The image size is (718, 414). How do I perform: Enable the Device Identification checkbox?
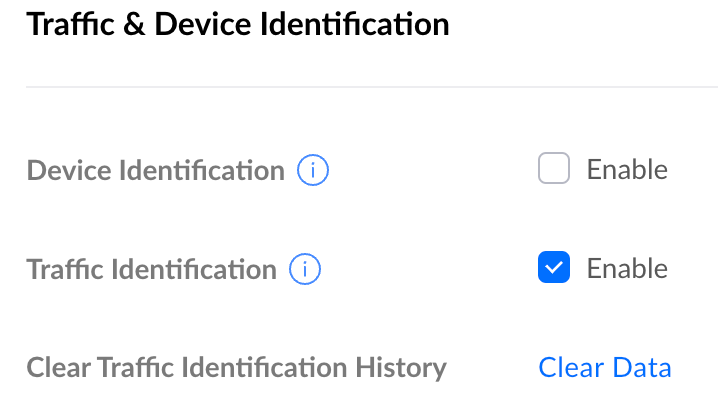click(x=554, y=169)
